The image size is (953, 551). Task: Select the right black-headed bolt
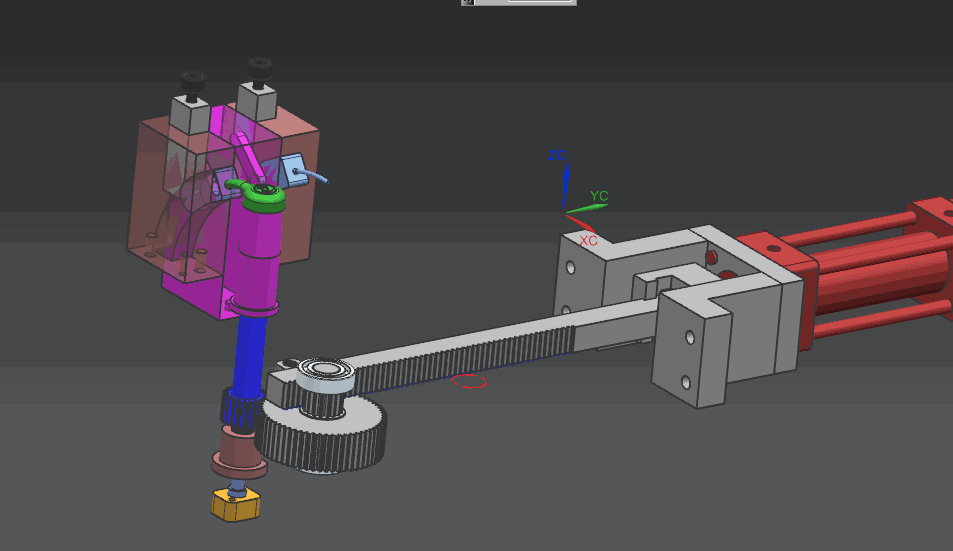coord(259,70)
